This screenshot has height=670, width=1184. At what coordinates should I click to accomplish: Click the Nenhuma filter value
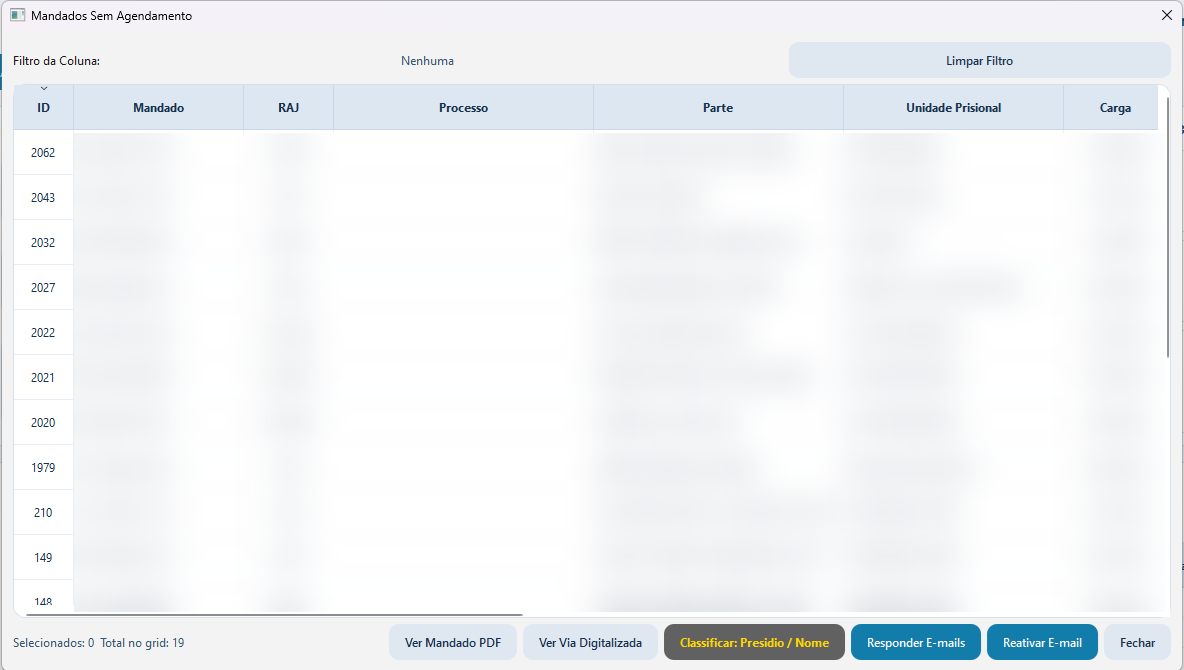pos(427,61)
